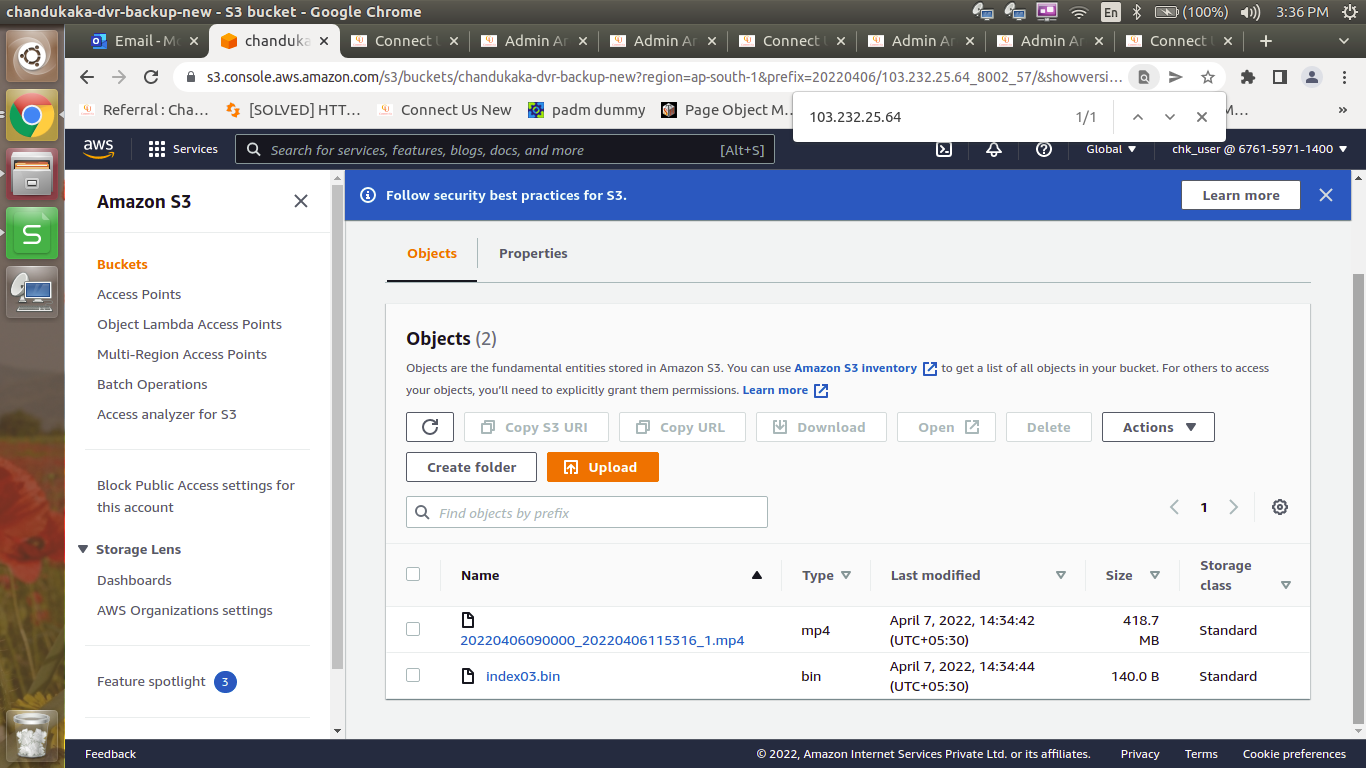Viewport: 1366px width, 768px height.
Task: Open Chrome from the Ubuntu dock
Action: pos(32,116)
